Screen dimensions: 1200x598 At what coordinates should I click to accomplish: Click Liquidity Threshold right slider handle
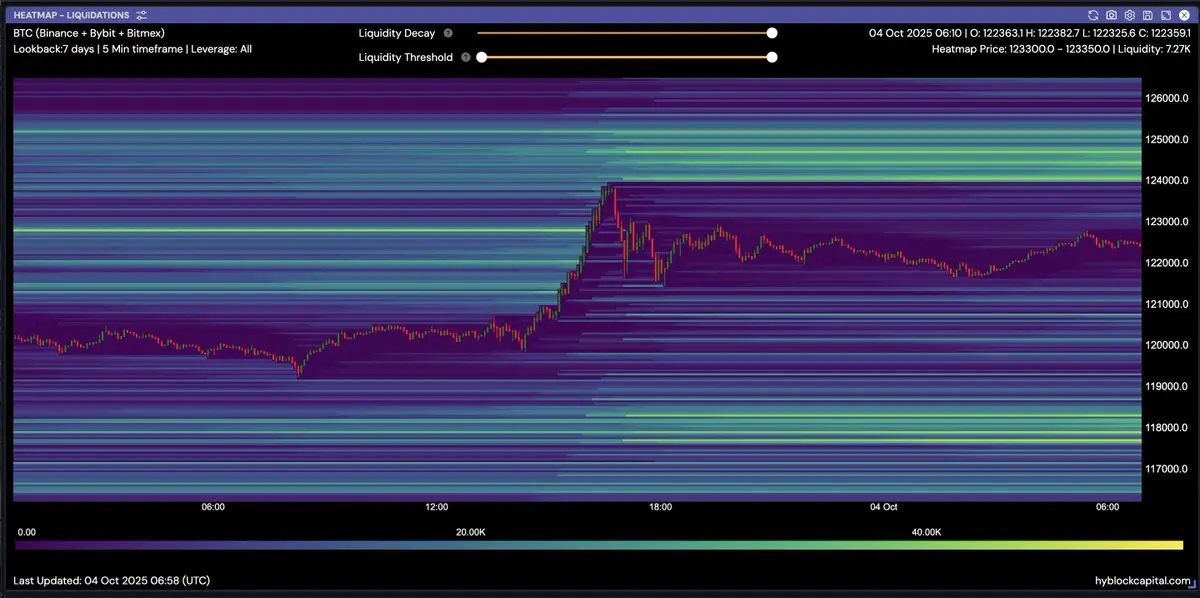(x=772, y=57)
